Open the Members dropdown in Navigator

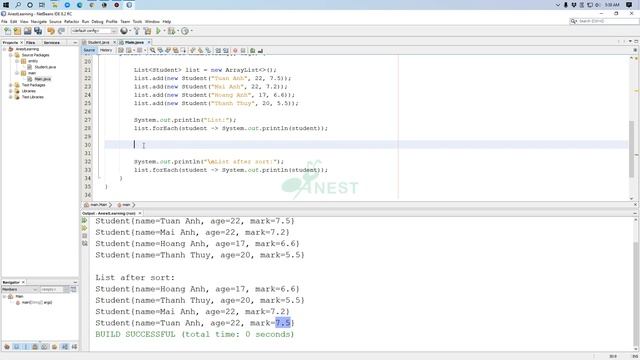click(x=20, y=289)
